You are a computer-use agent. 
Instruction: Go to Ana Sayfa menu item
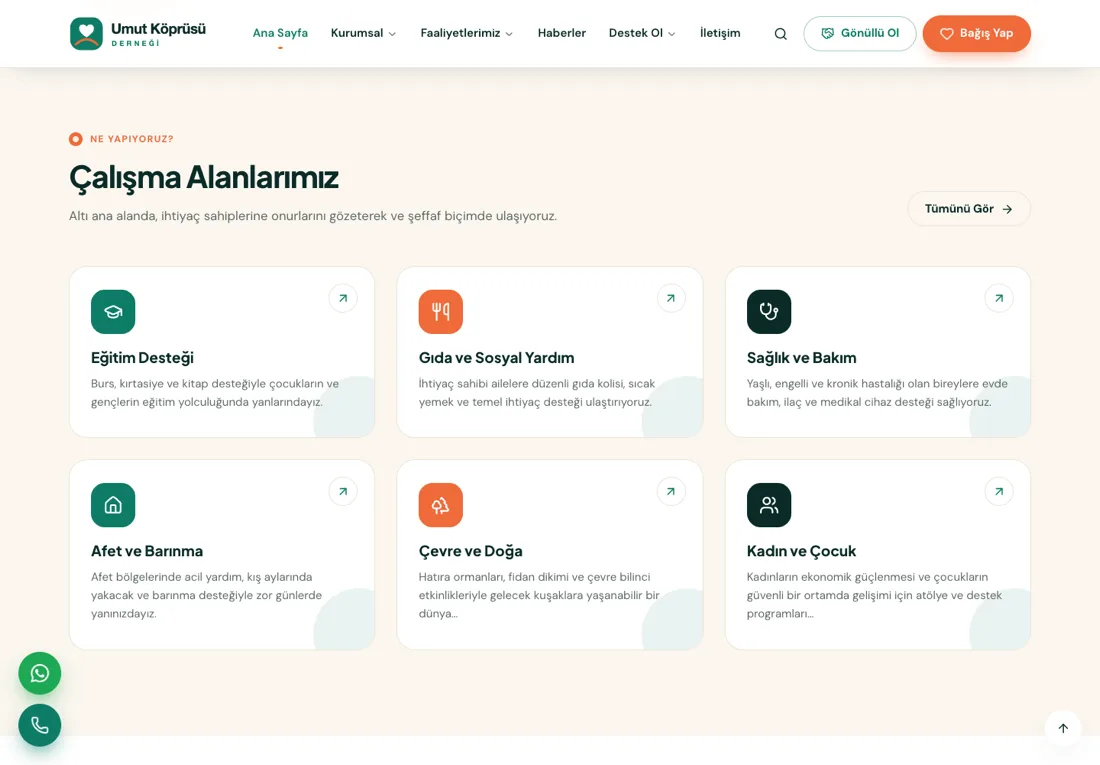pos(280,33)
